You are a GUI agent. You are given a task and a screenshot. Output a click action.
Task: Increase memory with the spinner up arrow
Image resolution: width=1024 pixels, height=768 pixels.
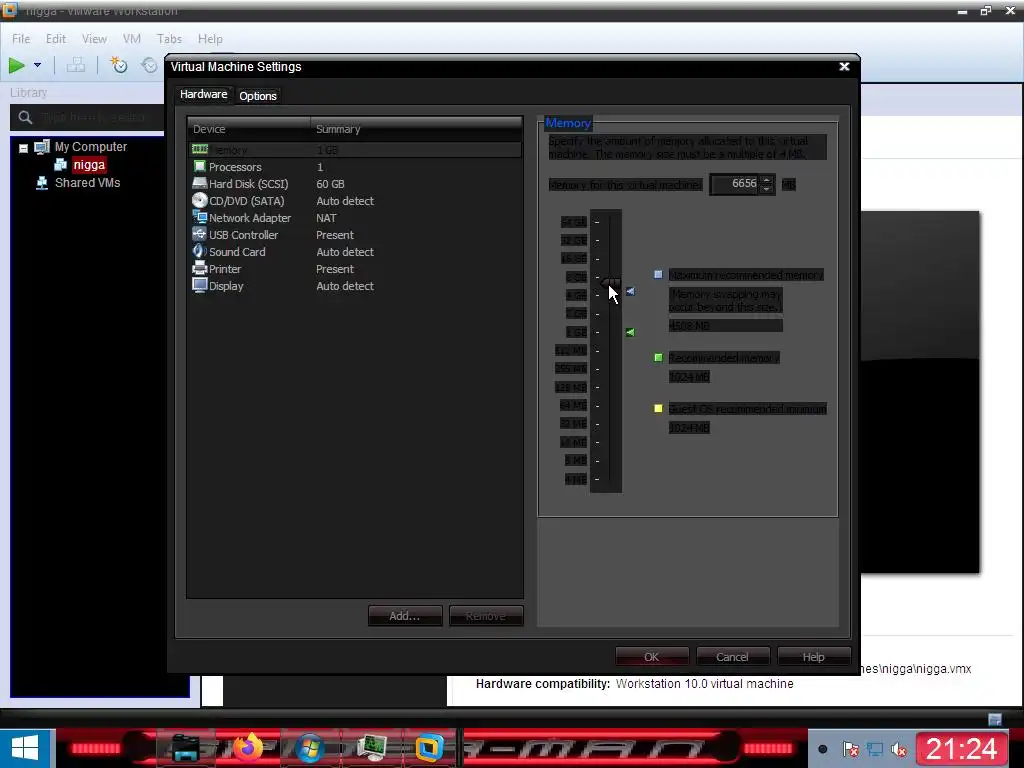767,179
